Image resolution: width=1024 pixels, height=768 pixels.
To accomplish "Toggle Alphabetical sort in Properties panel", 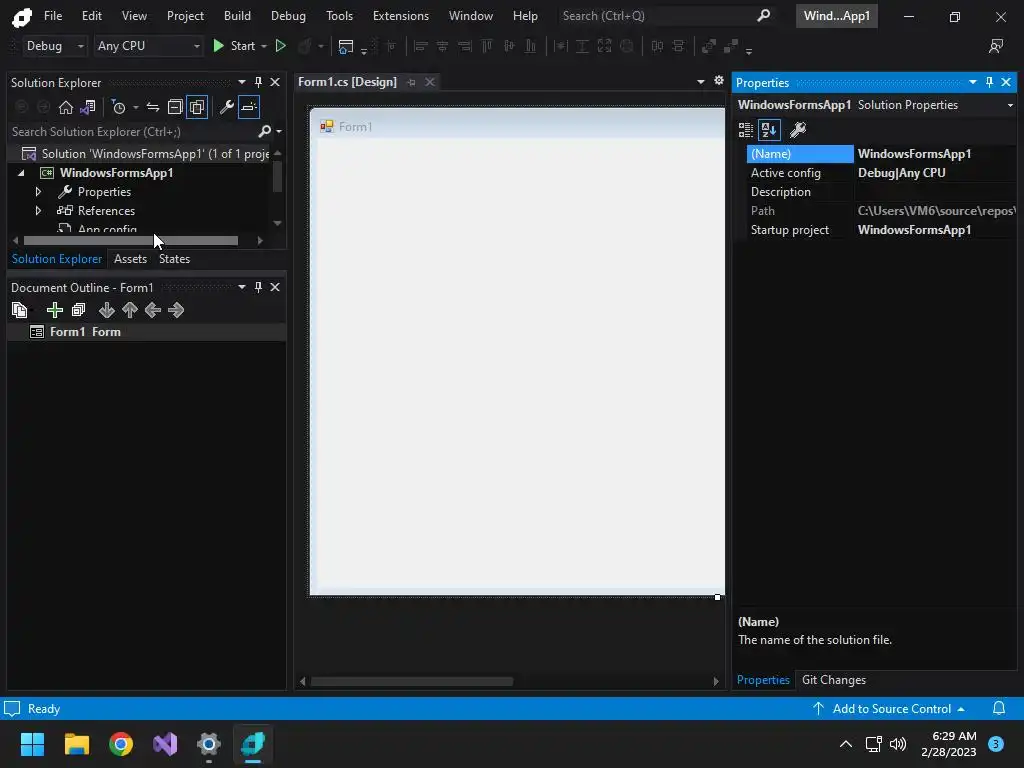I will point(769,130).
